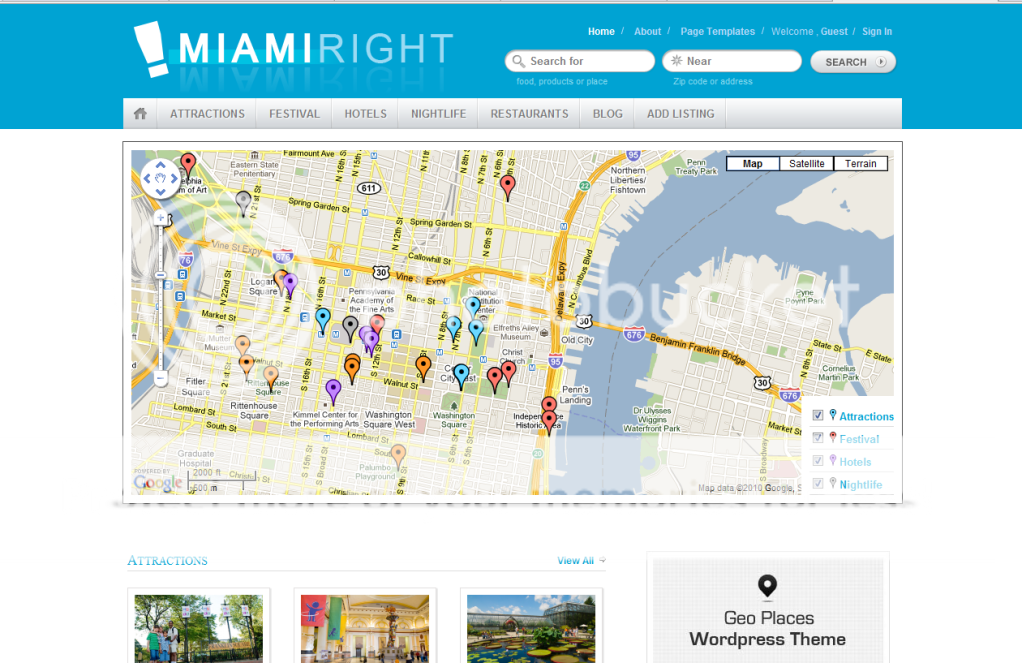1022x663 pixels.
Task: Open the first attraction thumbnail with family photo
Action: pos(199,627)
